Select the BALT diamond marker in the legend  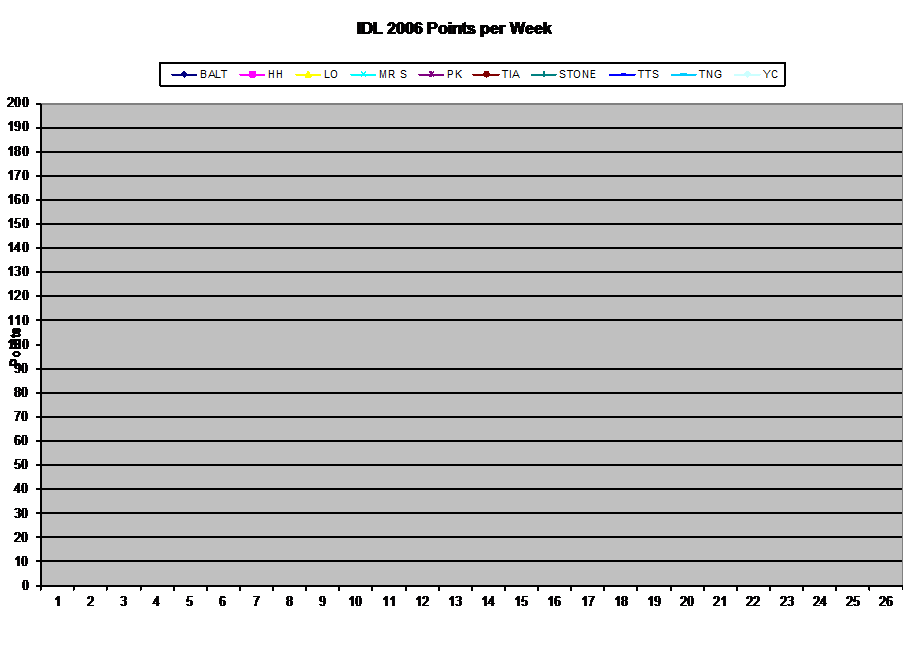click(186, 73)
